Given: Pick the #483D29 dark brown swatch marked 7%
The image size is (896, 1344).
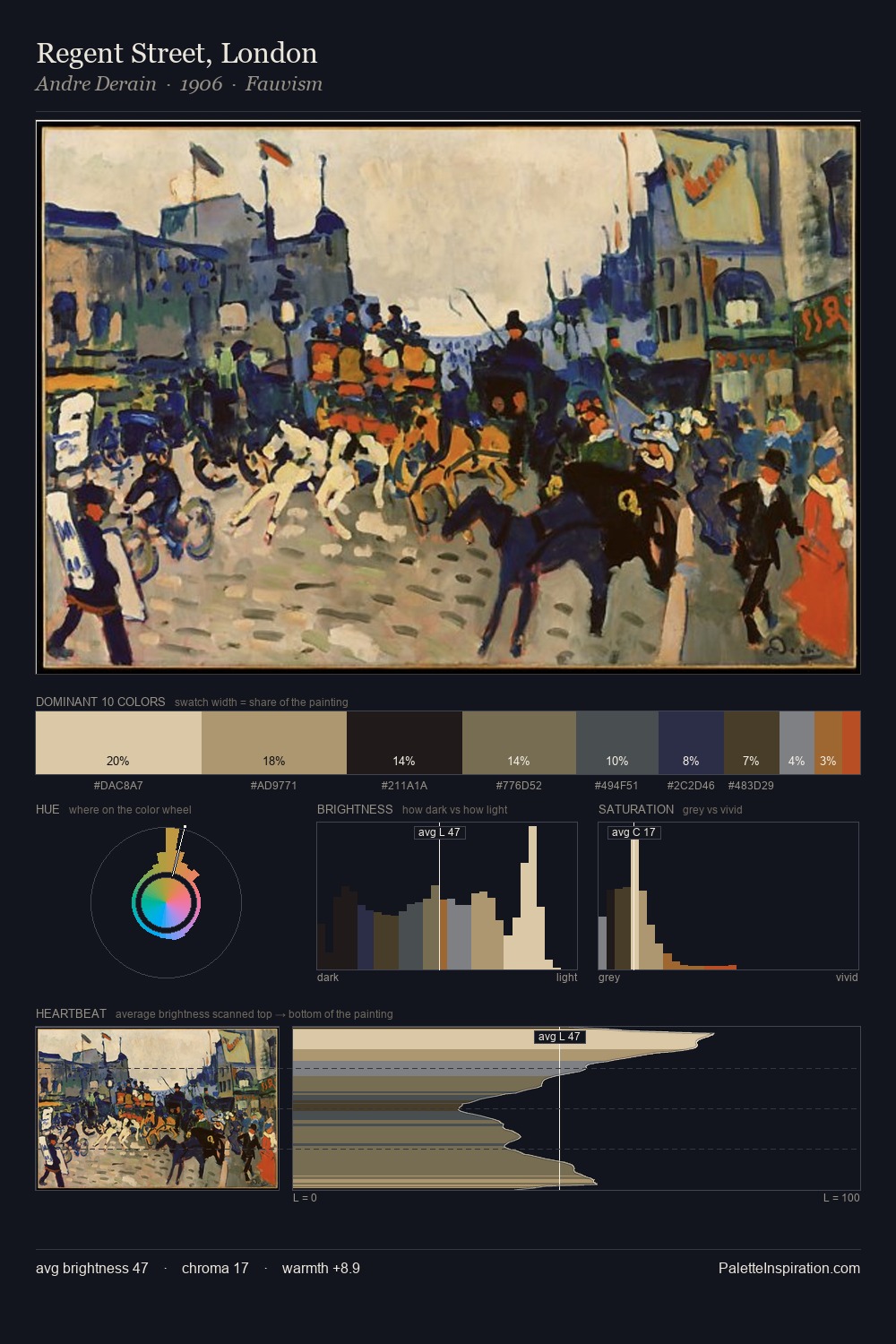Looking at the screenshot, I should (752, 742).
